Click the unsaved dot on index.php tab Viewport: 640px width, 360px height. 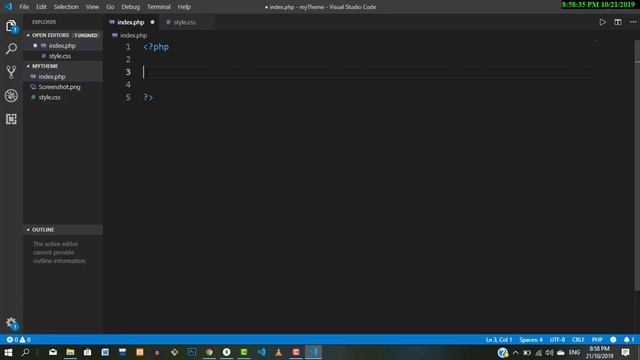tap(153, 22)
